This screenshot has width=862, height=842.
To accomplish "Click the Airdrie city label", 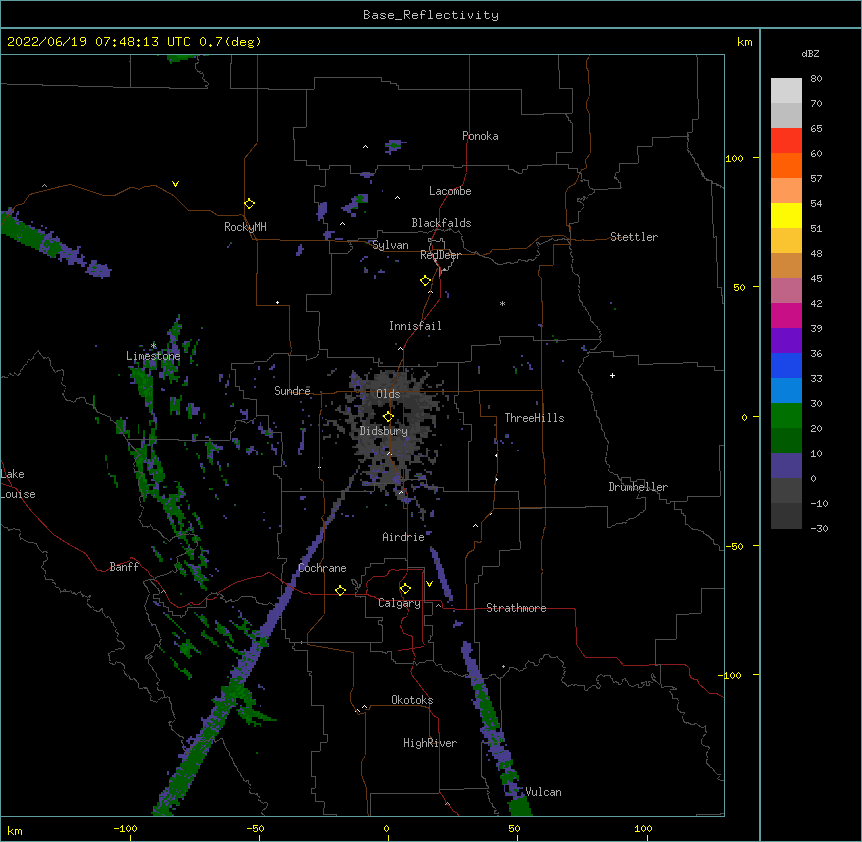I will [403, 537].
